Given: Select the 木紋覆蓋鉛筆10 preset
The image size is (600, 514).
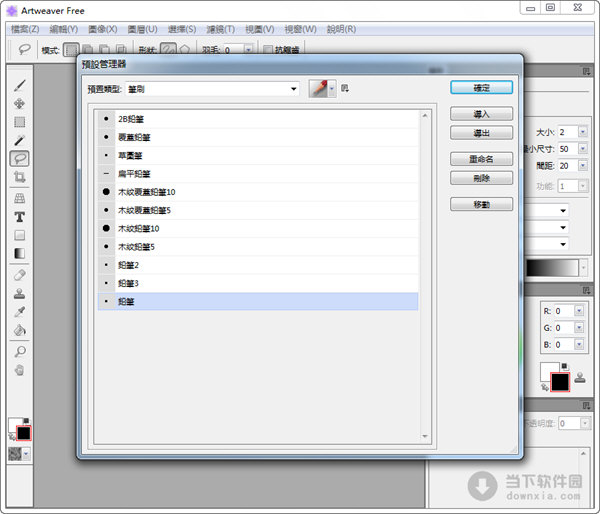Looking at the screenshot, I should click(258, 192).
